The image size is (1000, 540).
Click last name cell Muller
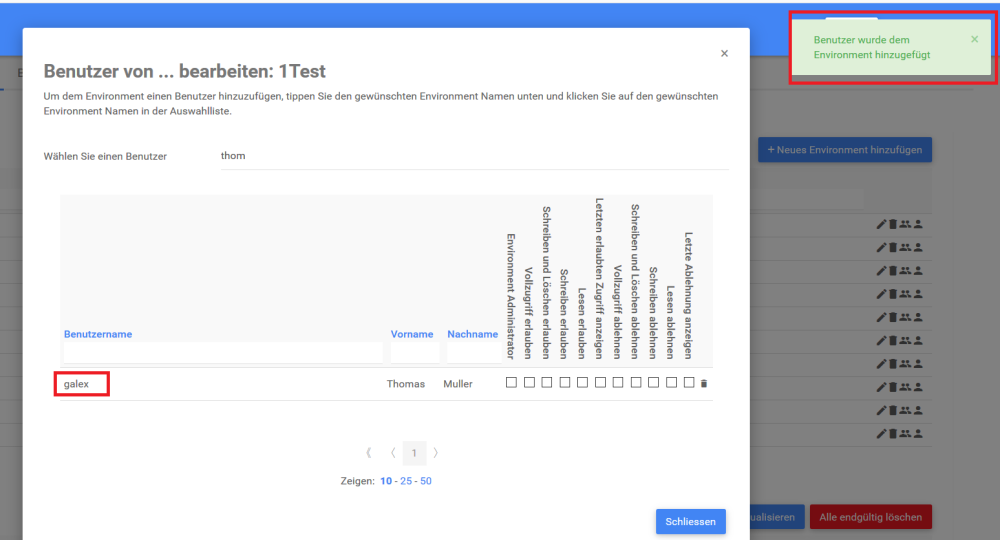click(x=458, y=384)
